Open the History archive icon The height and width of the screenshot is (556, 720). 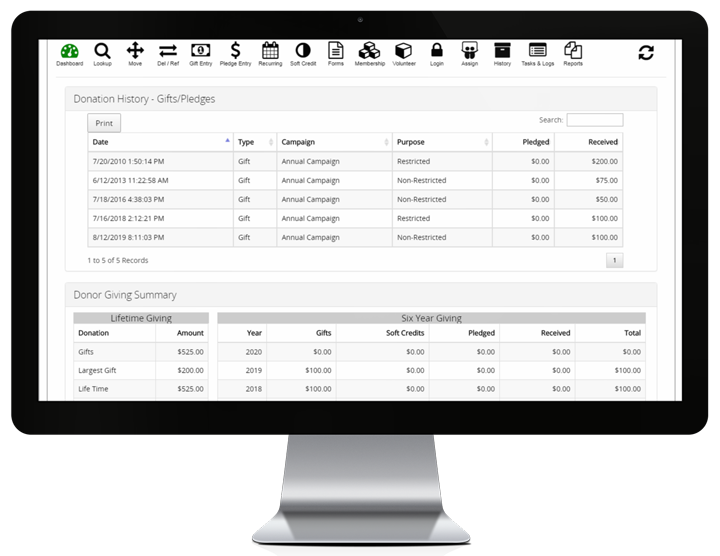point(502,55)
